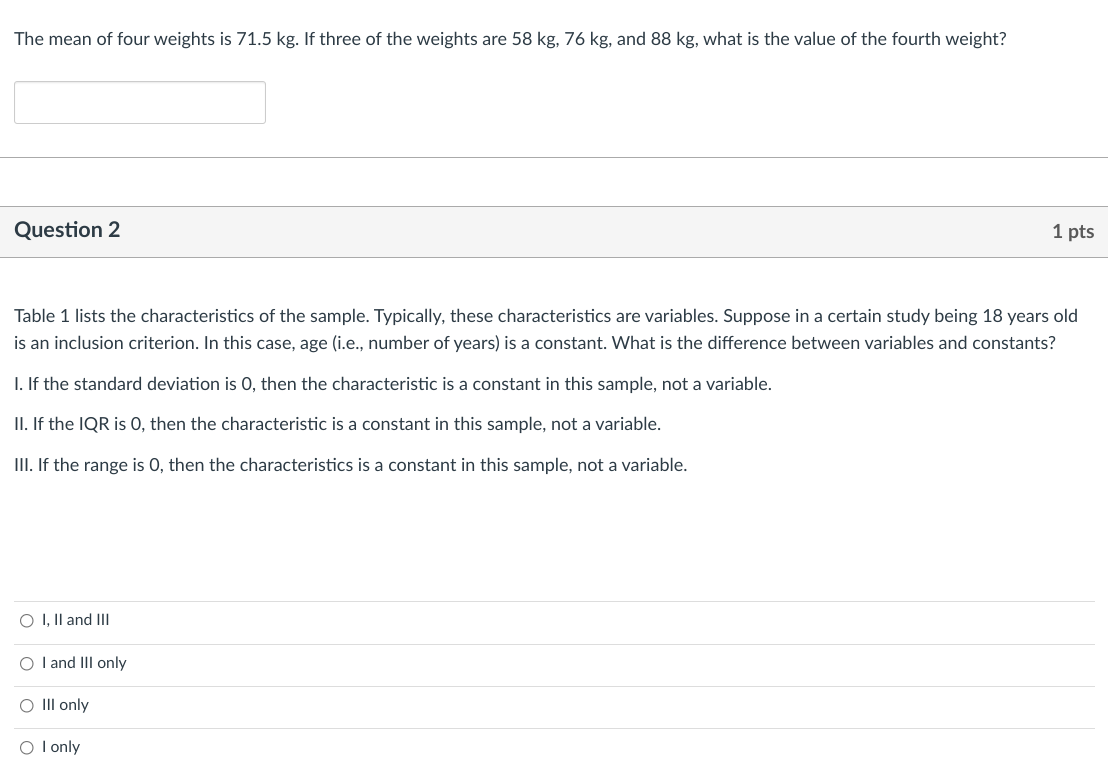The width and height of the screenshot is (1108, 784).
Task: Pick the "III only" answer choice
Action: [x=26, y=705]
